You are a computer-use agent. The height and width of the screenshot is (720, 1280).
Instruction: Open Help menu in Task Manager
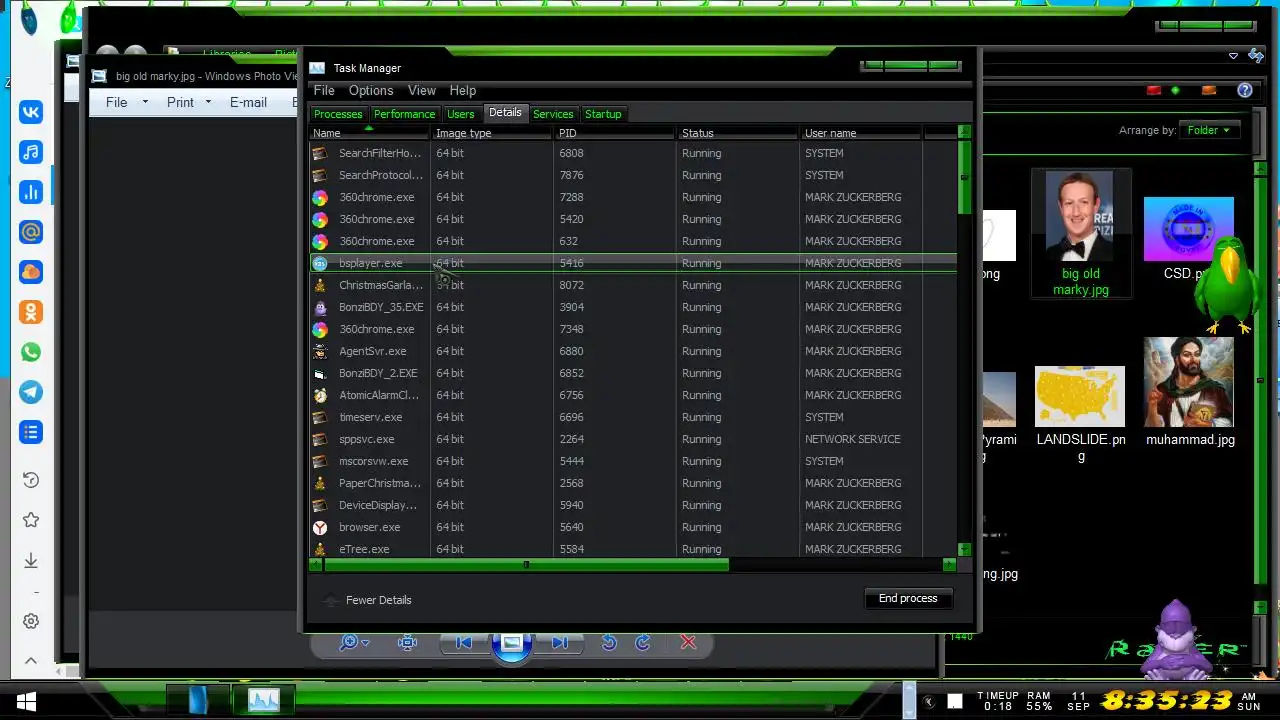[463, 90]
